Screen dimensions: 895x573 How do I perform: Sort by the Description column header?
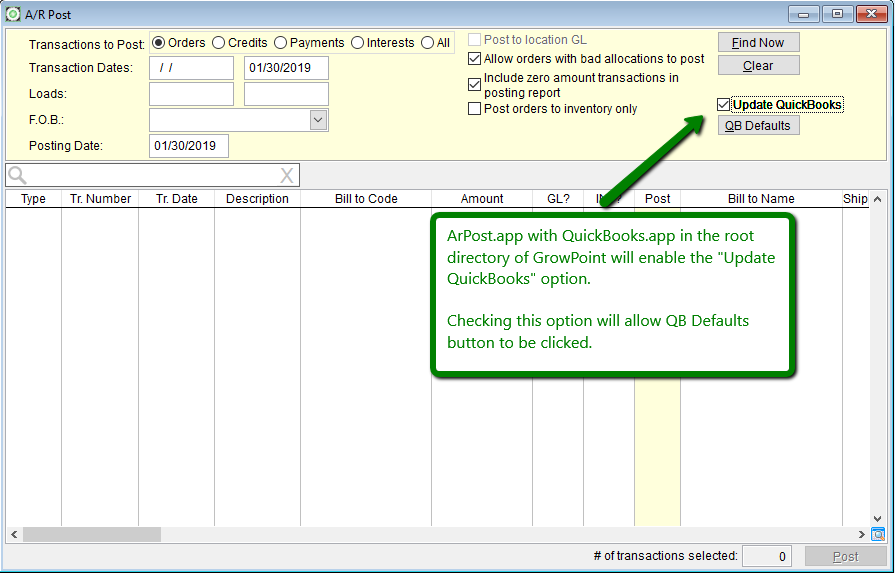(257, 199)
